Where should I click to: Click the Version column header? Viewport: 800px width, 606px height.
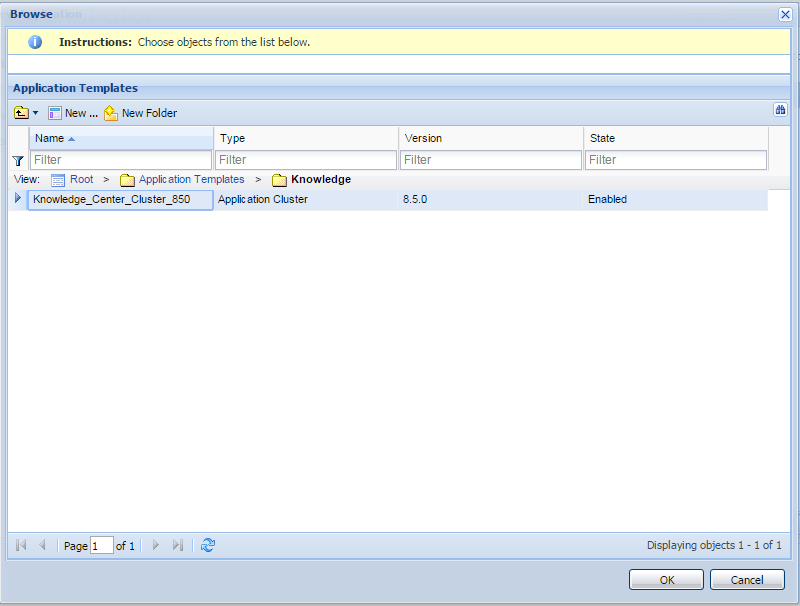pyautogui.click(x=423, y=138)
